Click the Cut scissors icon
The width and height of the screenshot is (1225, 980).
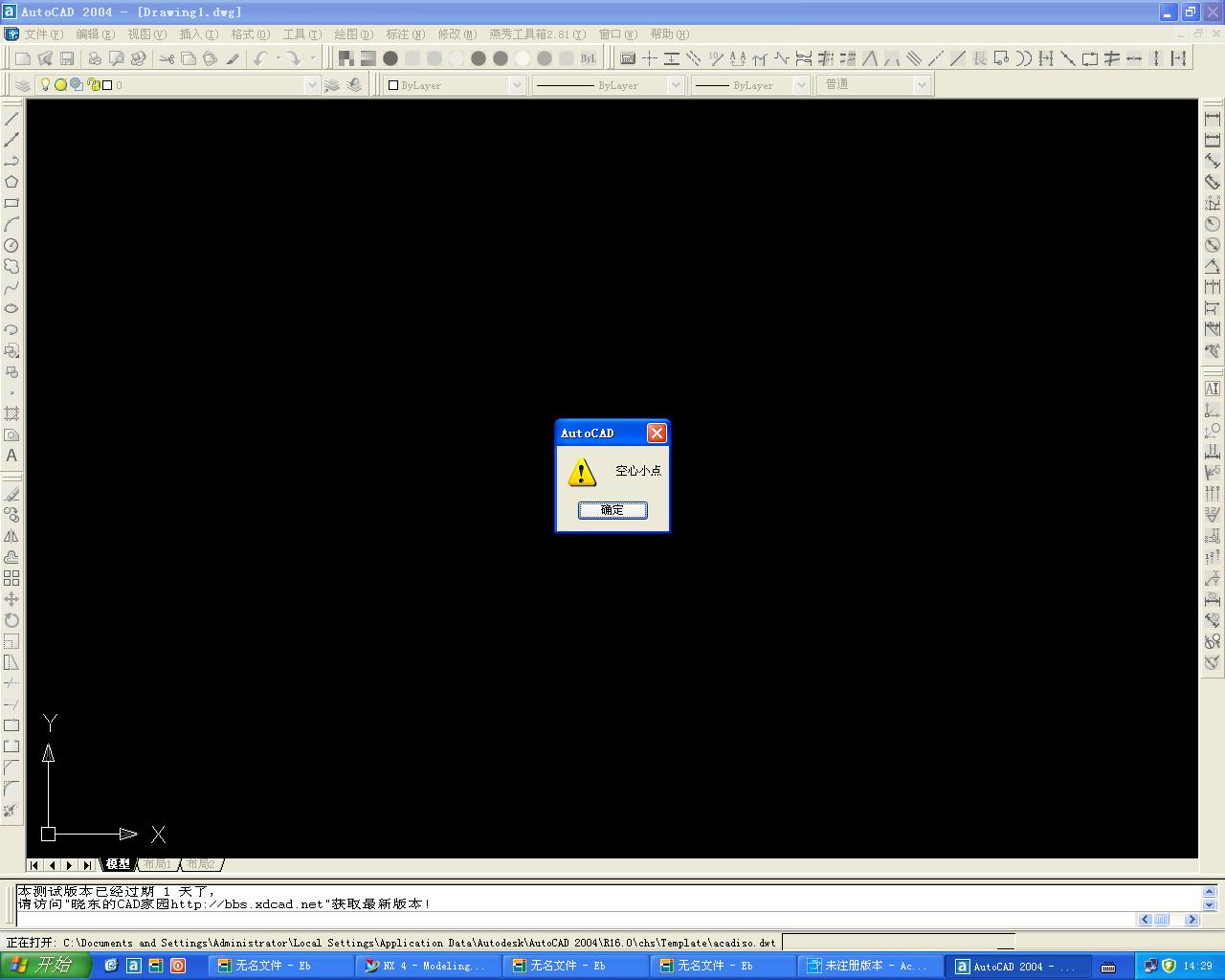pyautogui.click(x=167, y=58)
